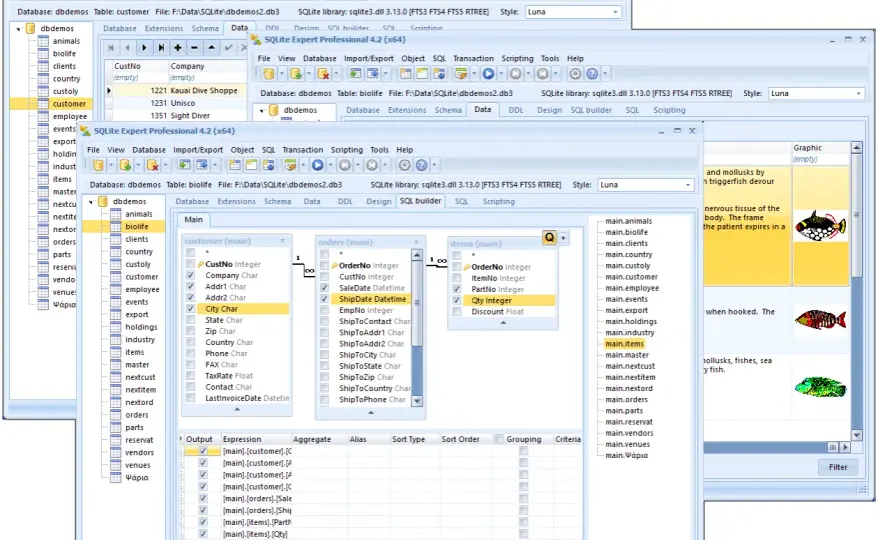This screenshot has height=540, width=880.
Task: Open Import/Export menu in front window
Action: [x=198, y=150]
